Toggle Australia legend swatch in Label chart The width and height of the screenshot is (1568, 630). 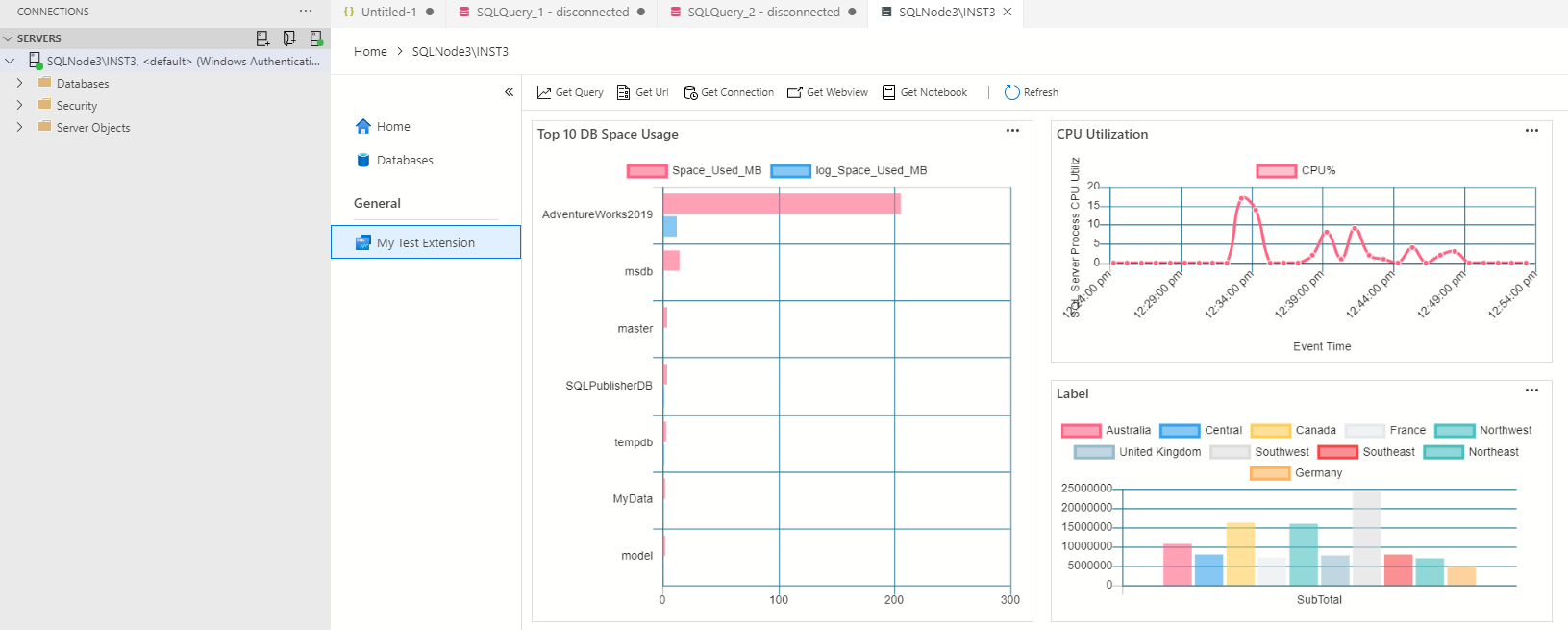coord(1082,431)
